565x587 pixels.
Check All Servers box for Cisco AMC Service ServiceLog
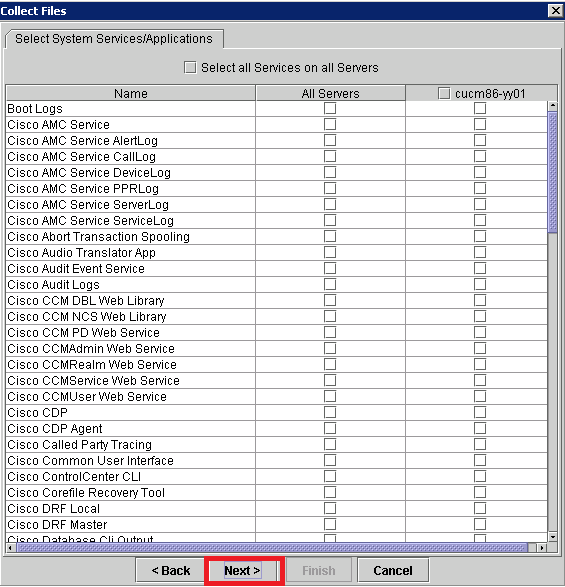click(330, 220)
